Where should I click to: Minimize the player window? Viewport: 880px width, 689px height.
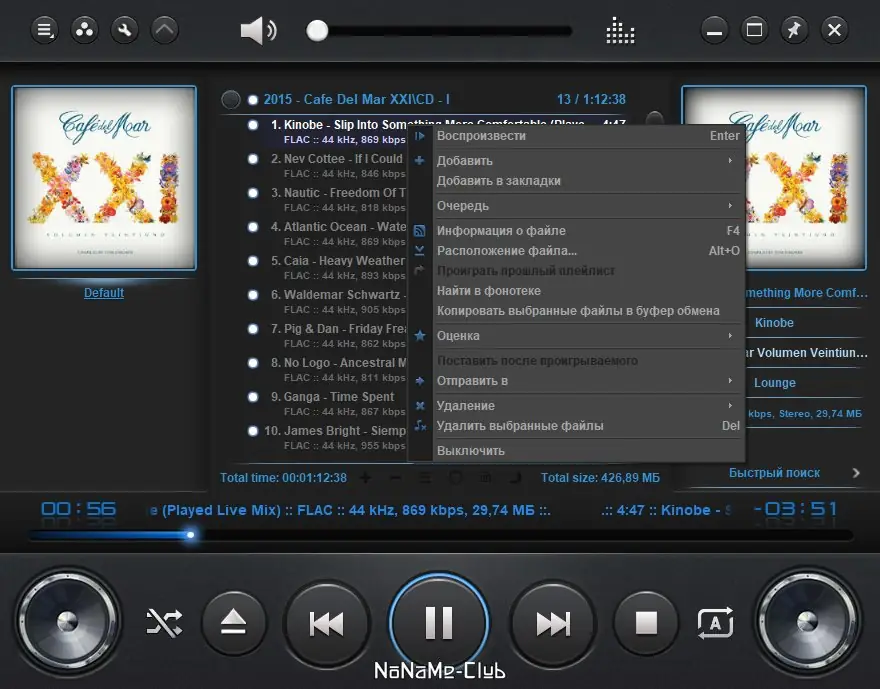pos(714,30)
